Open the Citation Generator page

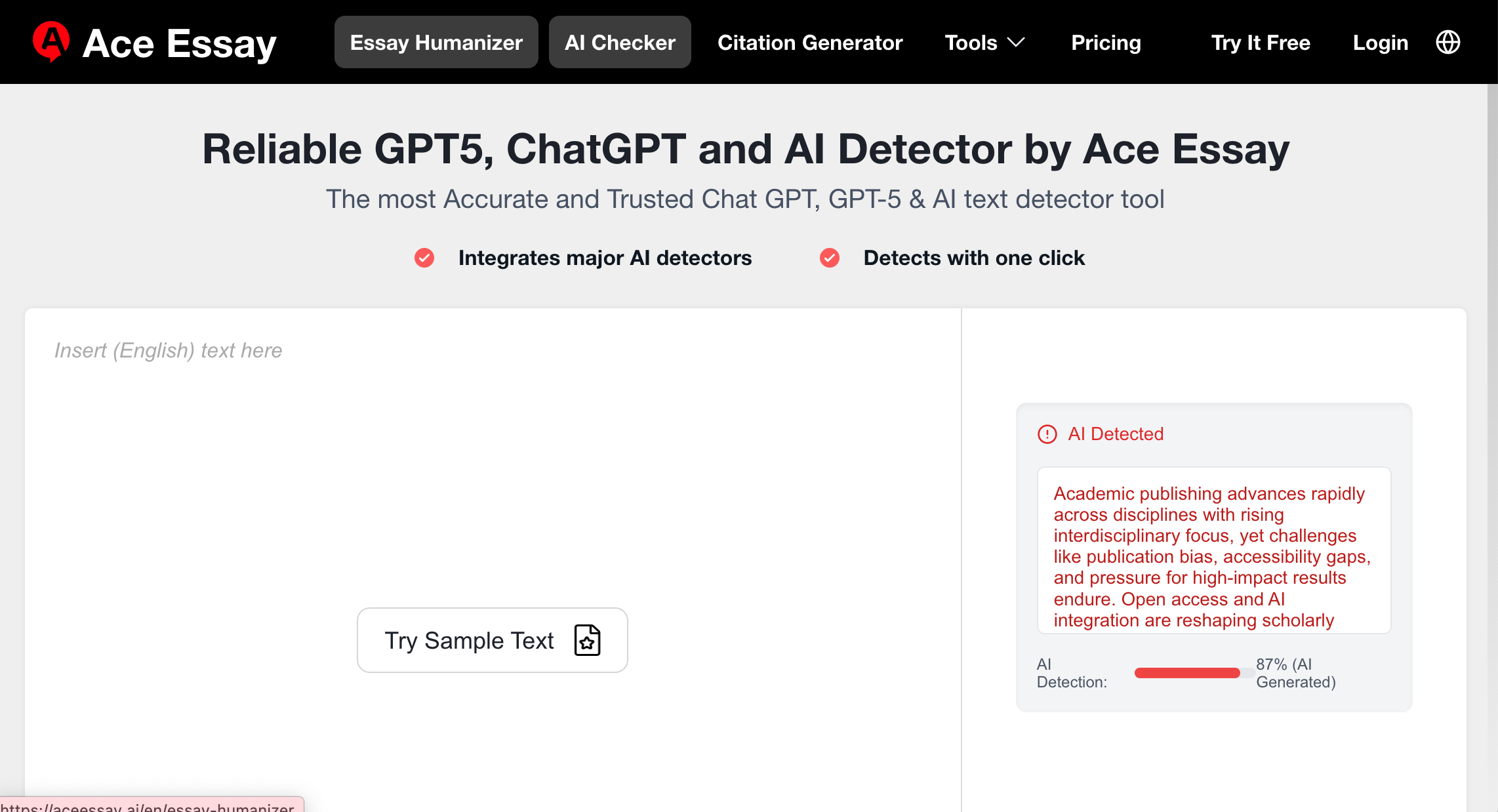click(x=810, y=43)
